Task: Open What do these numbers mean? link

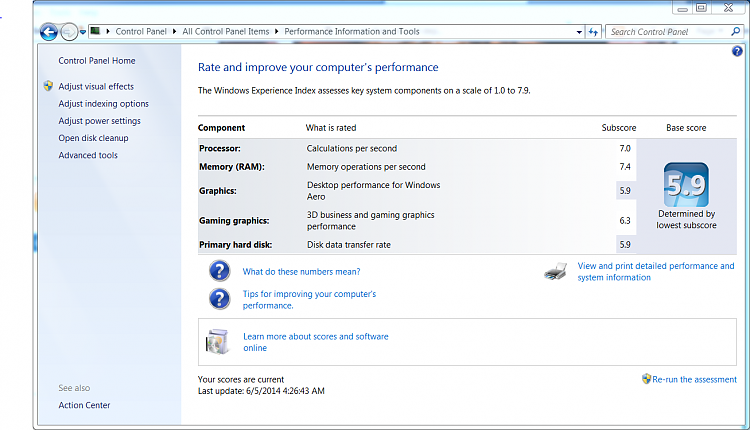Action: 301,272
